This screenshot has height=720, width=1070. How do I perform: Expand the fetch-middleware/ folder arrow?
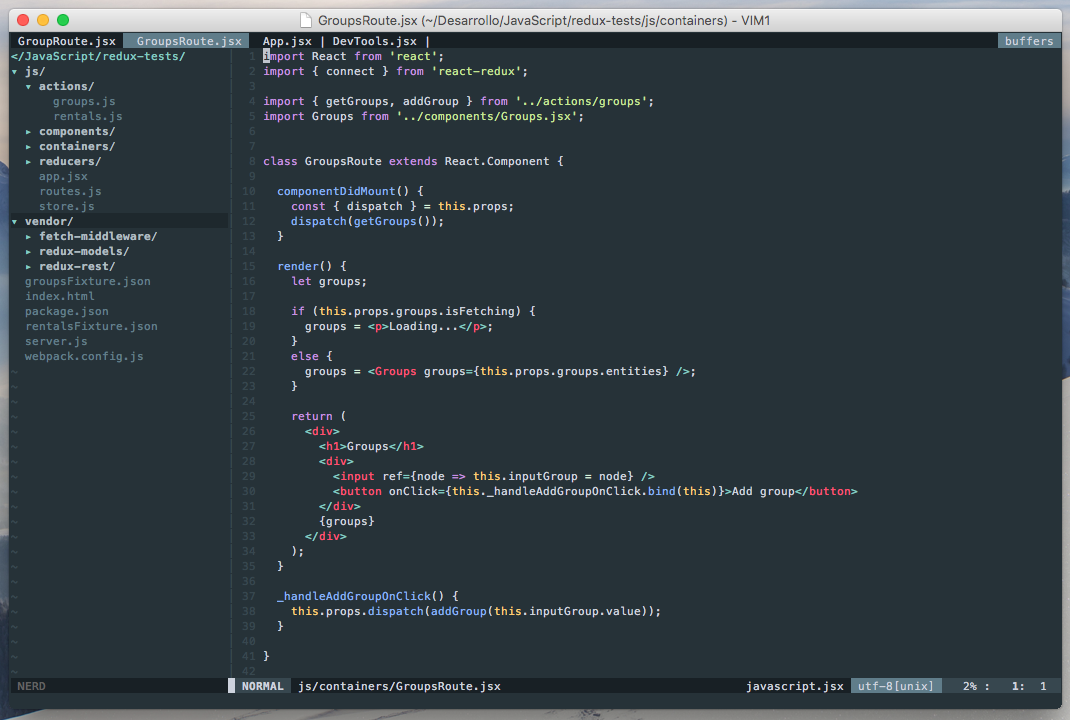point(28,237)
